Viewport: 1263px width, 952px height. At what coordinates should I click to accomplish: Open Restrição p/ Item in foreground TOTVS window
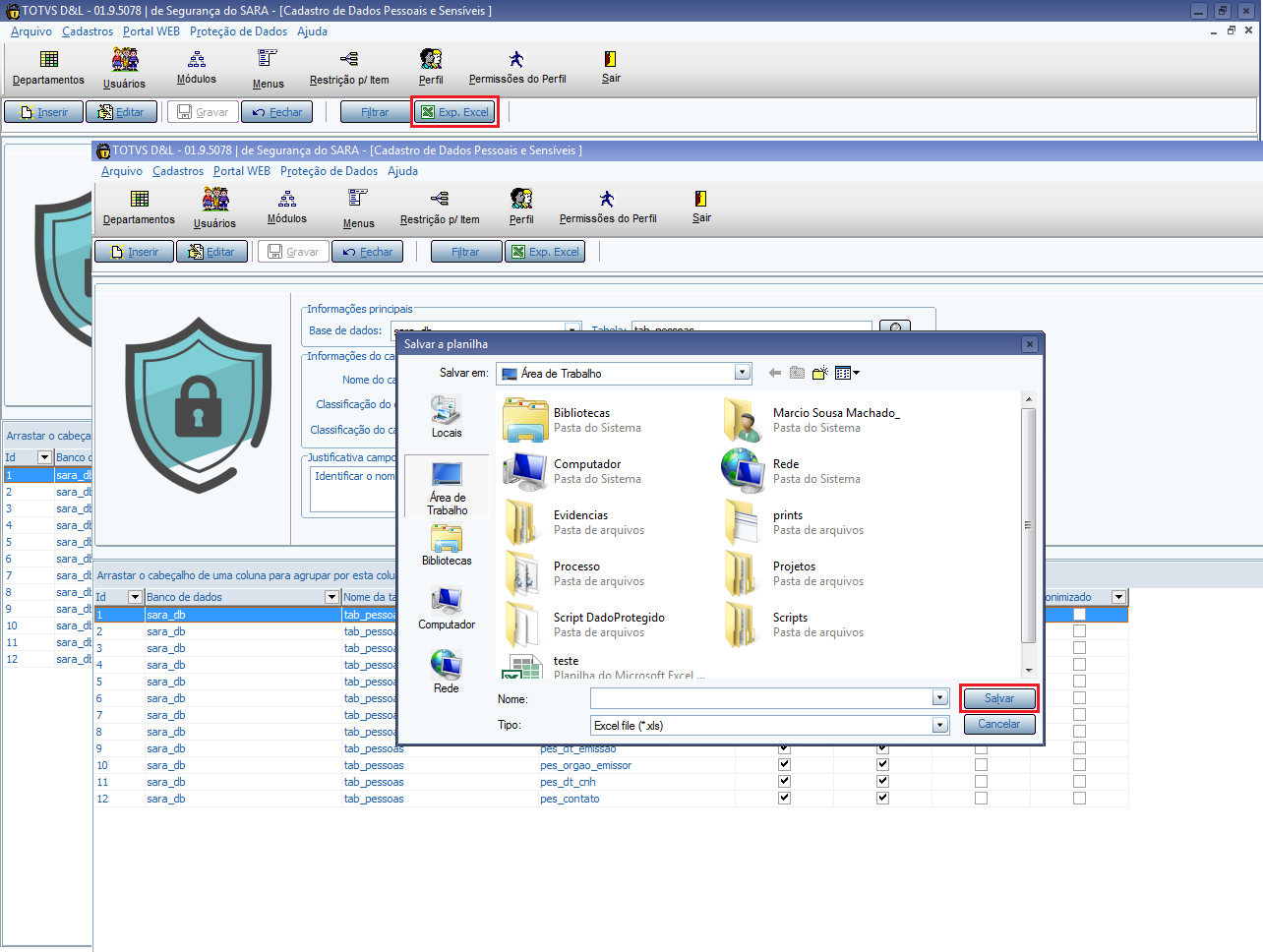point(440,208)
